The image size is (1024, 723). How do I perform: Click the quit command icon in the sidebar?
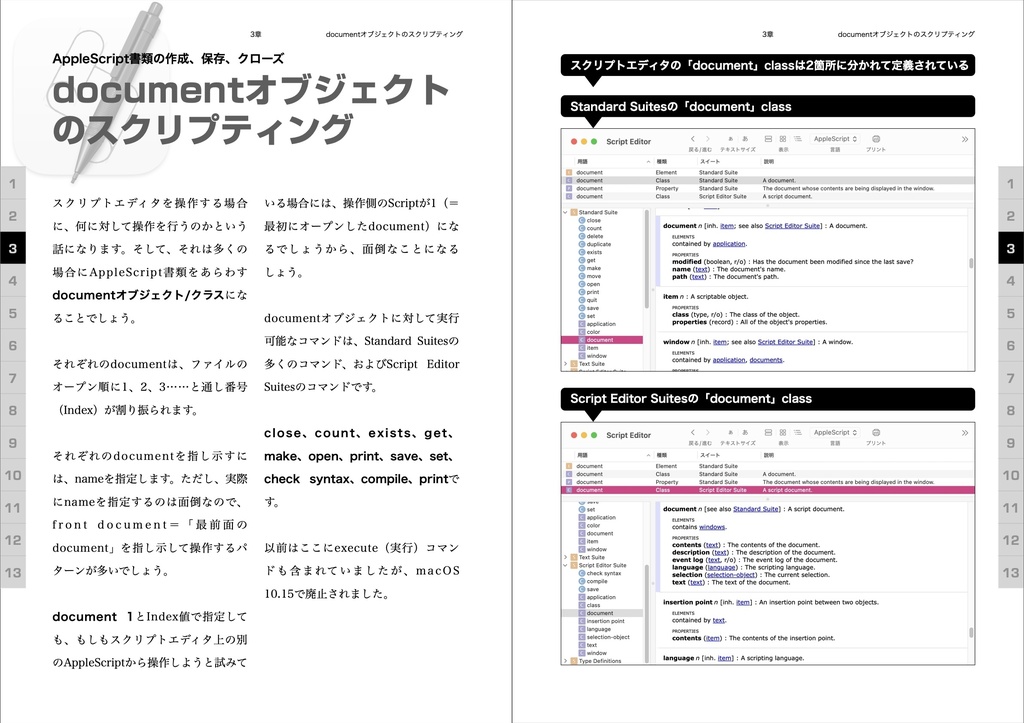580,300
